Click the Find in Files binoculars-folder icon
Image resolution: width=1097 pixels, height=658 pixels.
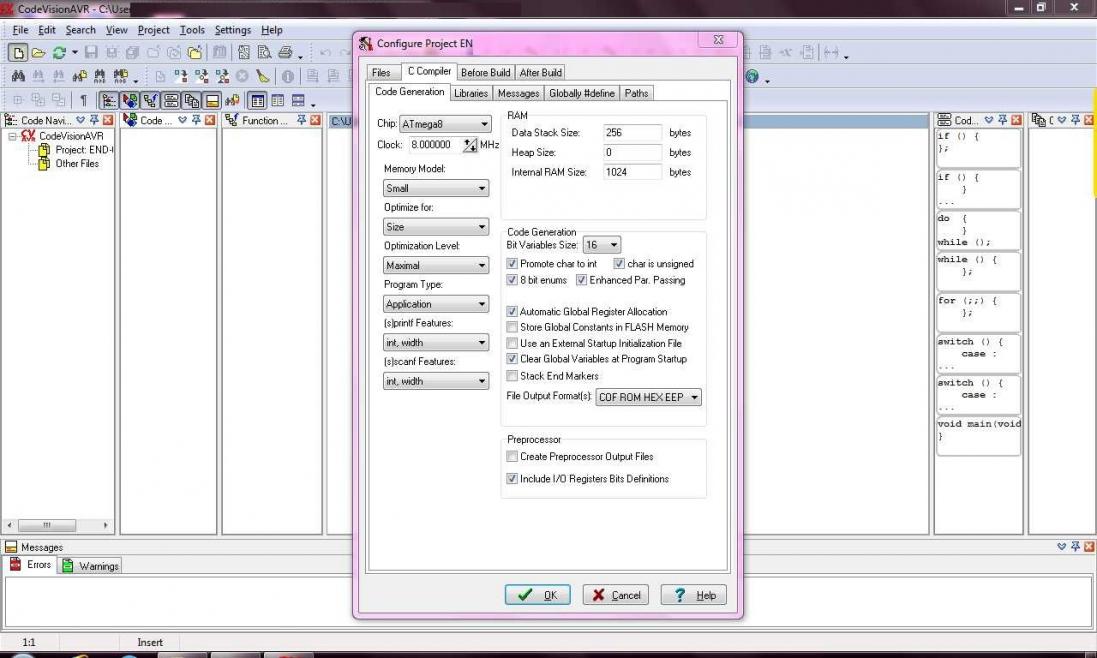pos(80,76)
